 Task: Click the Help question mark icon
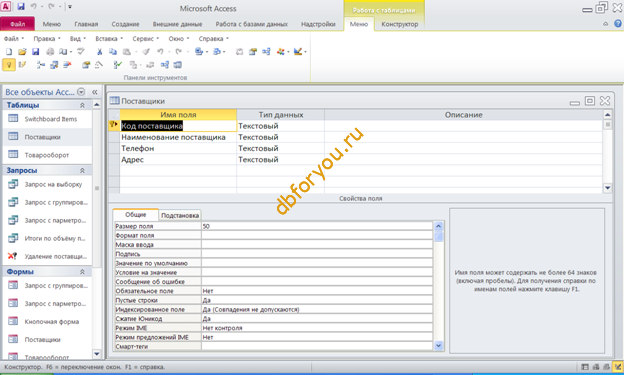pos(618,24)
